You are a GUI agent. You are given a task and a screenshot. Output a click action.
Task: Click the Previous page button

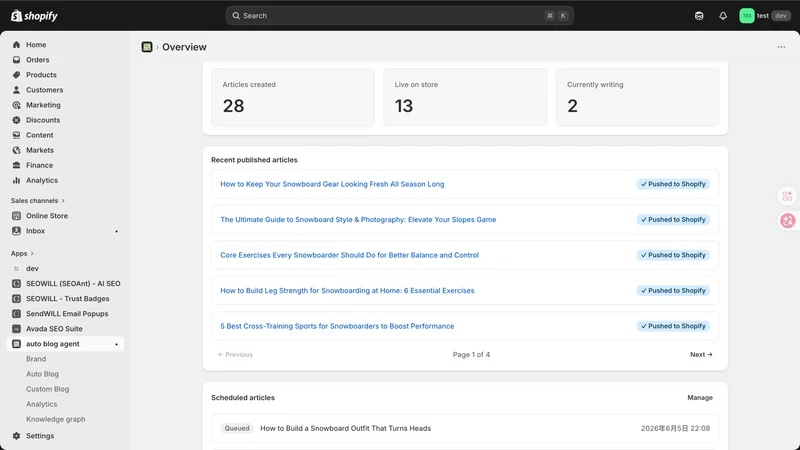(x=235, y=355)
